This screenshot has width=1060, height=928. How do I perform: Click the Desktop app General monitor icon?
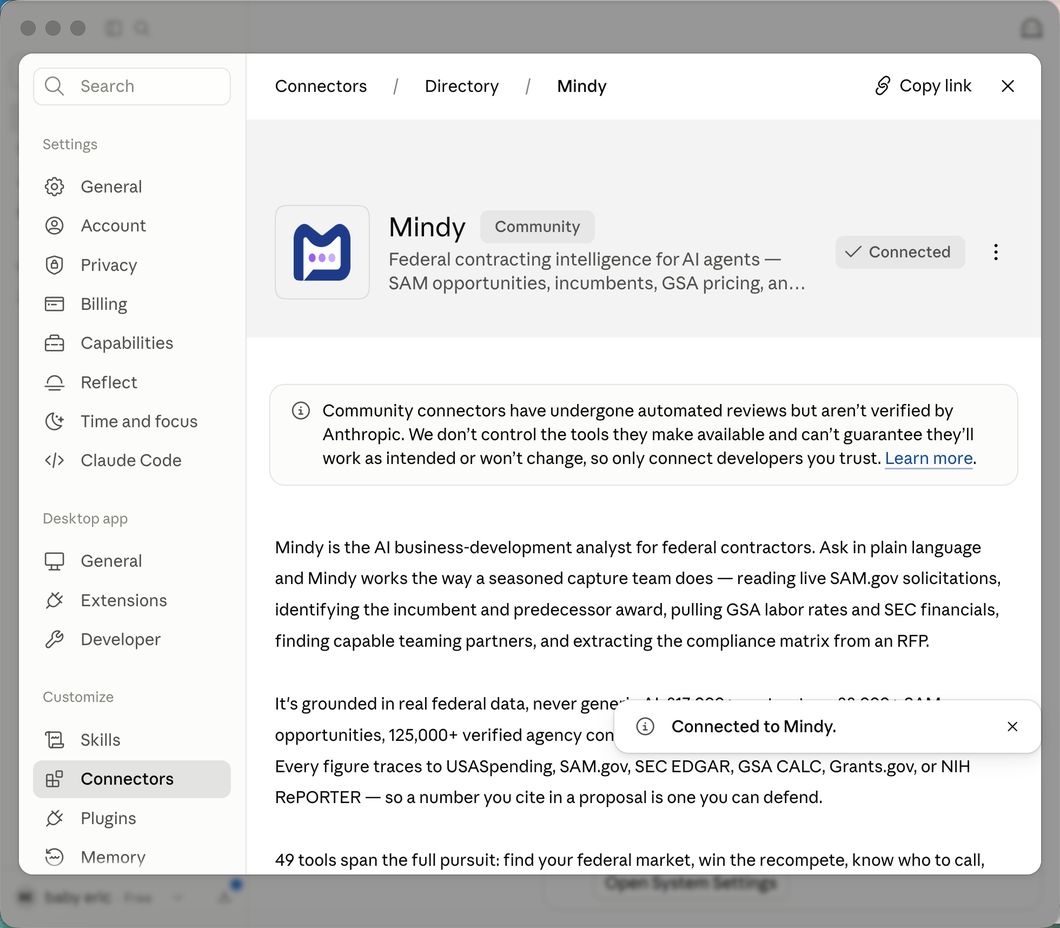(54, 561)
